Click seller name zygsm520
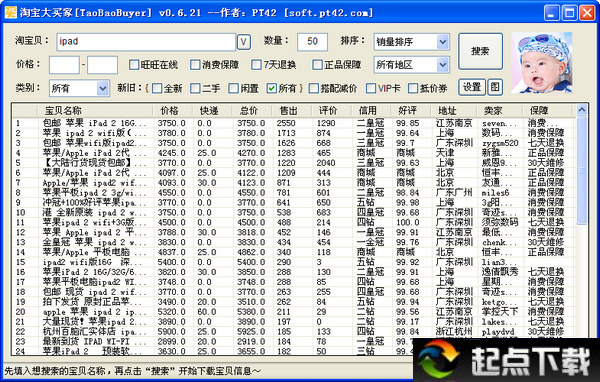 (500, 143)
